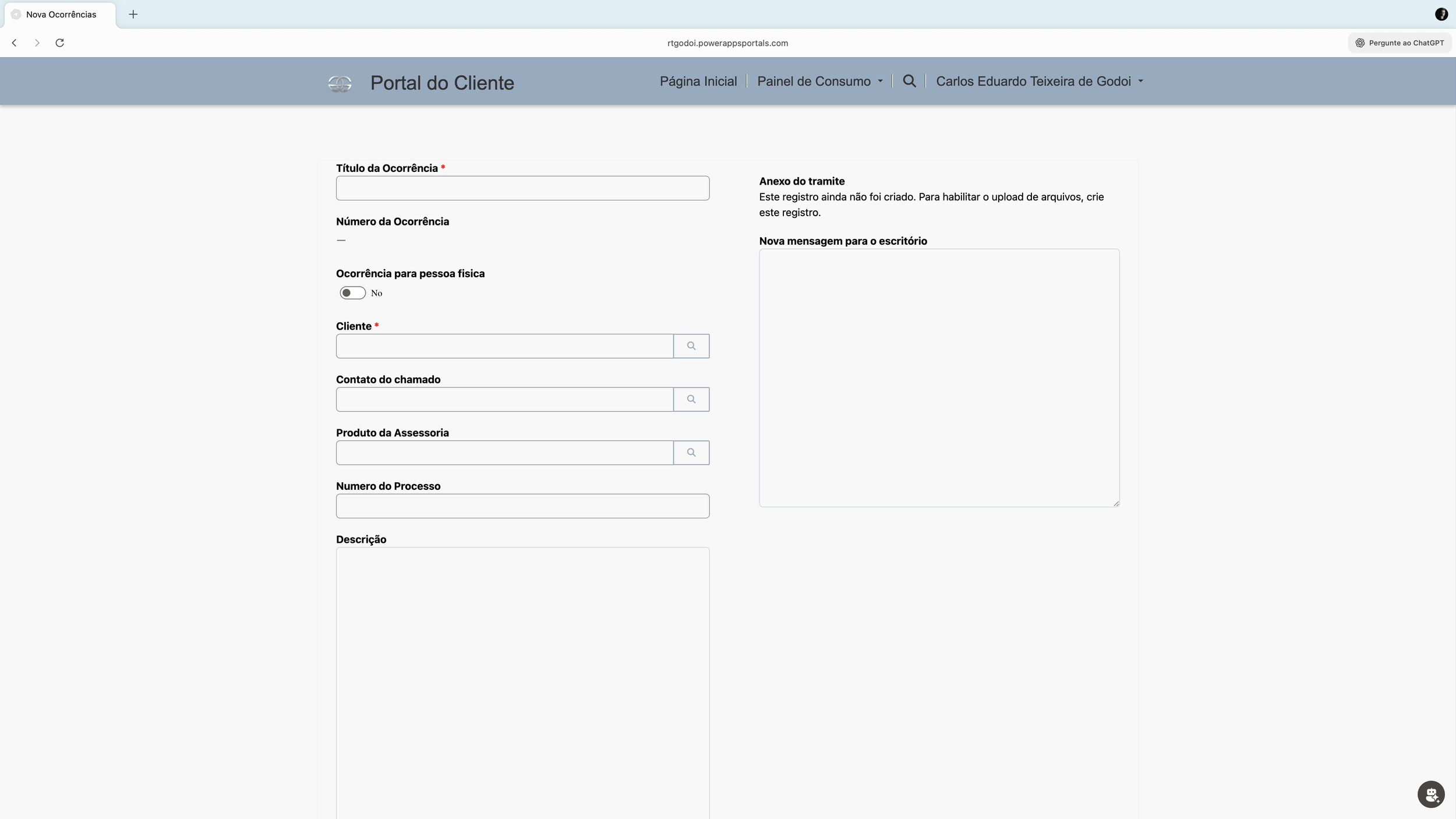Image resolution: width=1456 pixels, height=819 pixels.
Task: Open new browser tab plus icon
Action: tap(133, 15)
